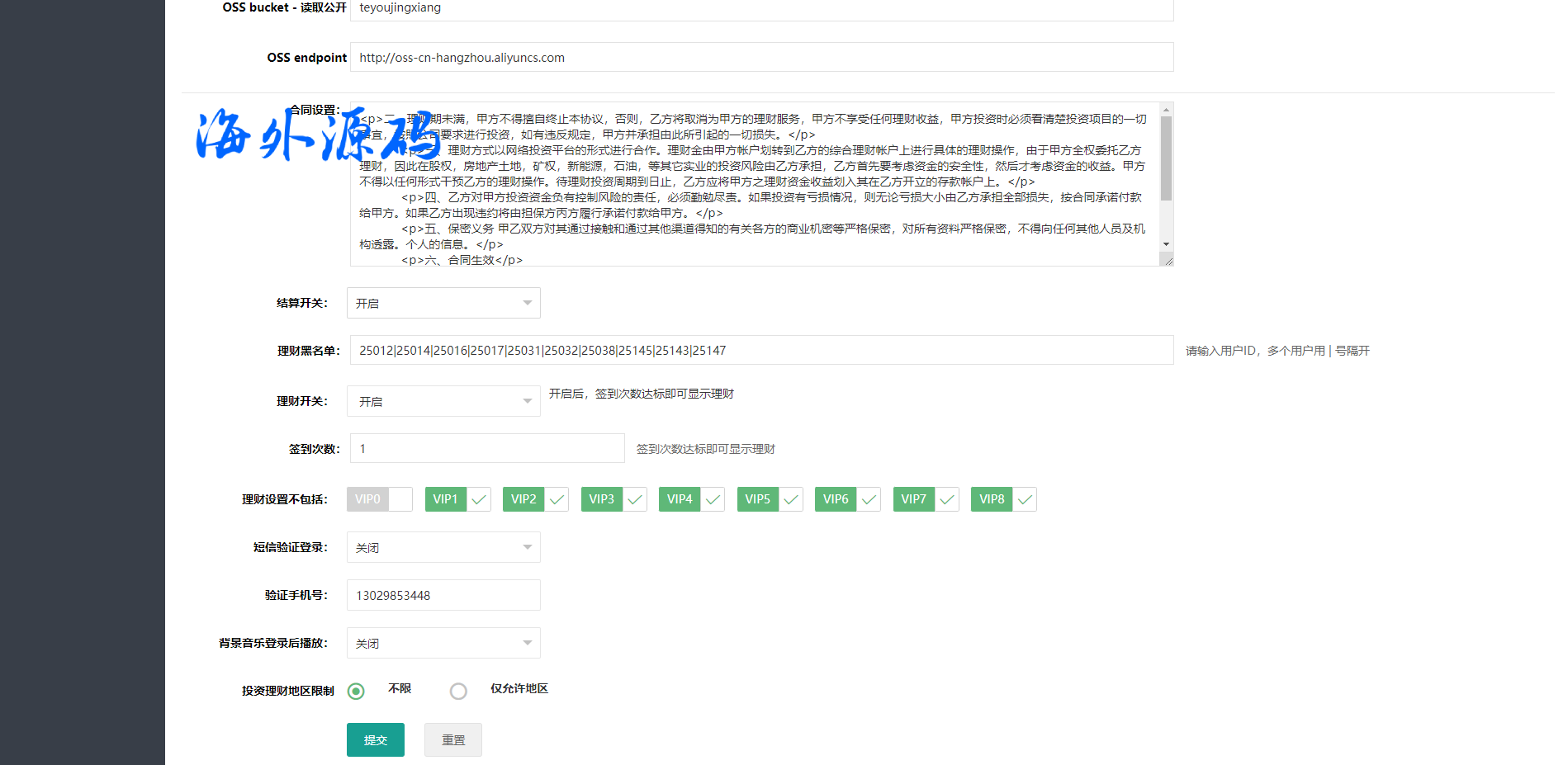Focus the 验证手机号 phone field
Viewport: 1568px width, 765px height.
pos(443,595)
